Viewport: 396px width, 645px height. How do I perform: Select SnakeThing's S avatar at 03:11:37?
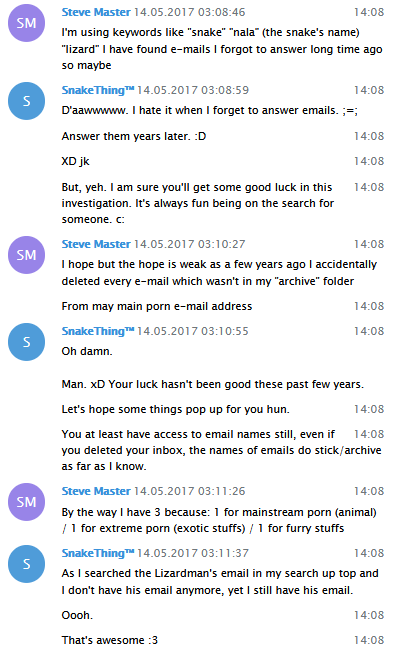tap(26, 564)
